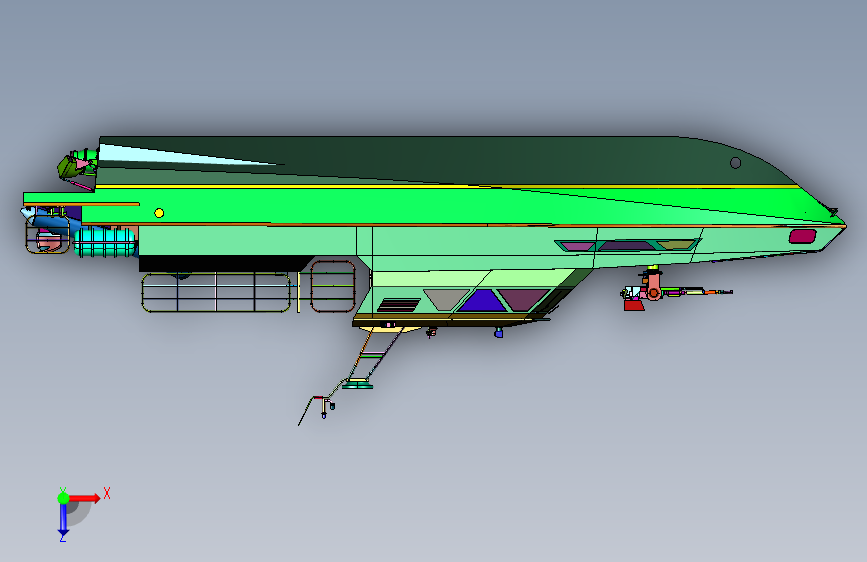Select the cyan cylindrical tank at the stern
Viewport: 867px width, 562px height.
click(x=105, y=242)
